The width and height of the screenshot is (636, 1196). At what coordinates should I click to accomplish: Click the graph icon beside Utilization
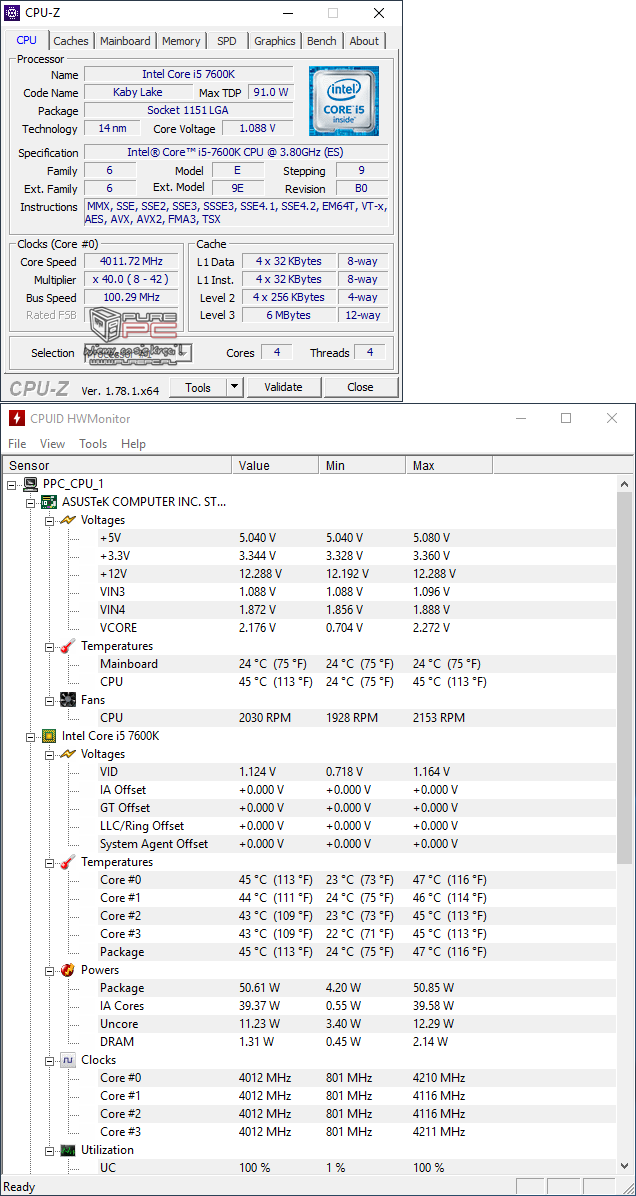click(68, 1150)
